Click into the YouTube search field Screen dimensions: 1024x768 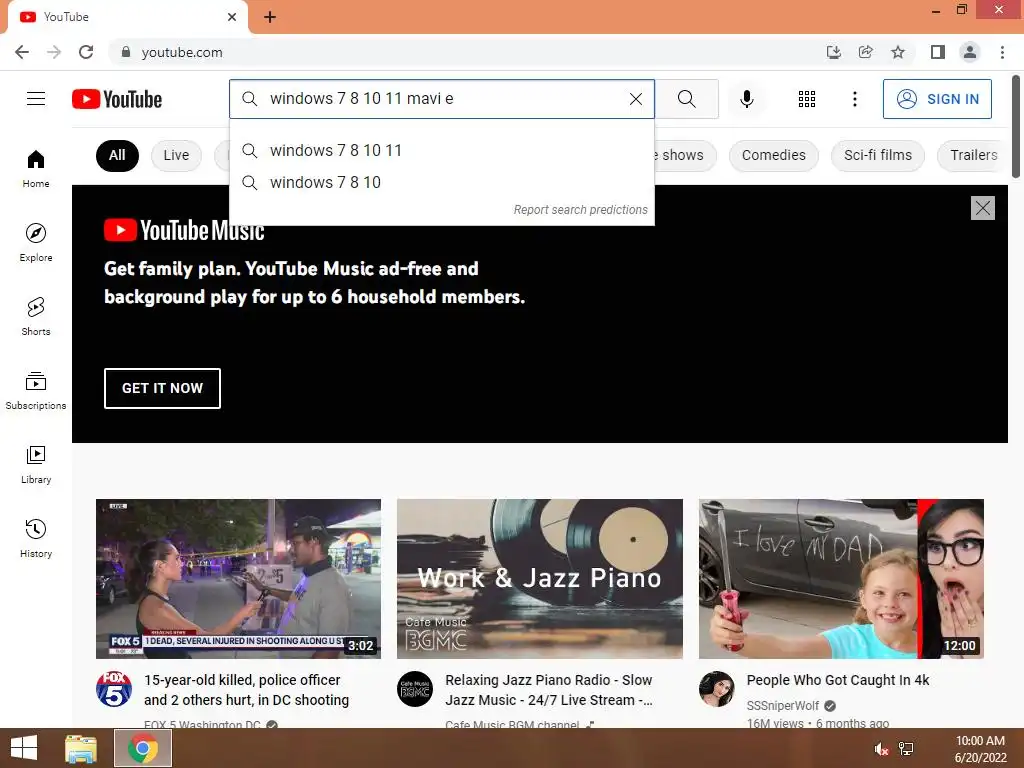pyautogui.click(x=444, y=99)
